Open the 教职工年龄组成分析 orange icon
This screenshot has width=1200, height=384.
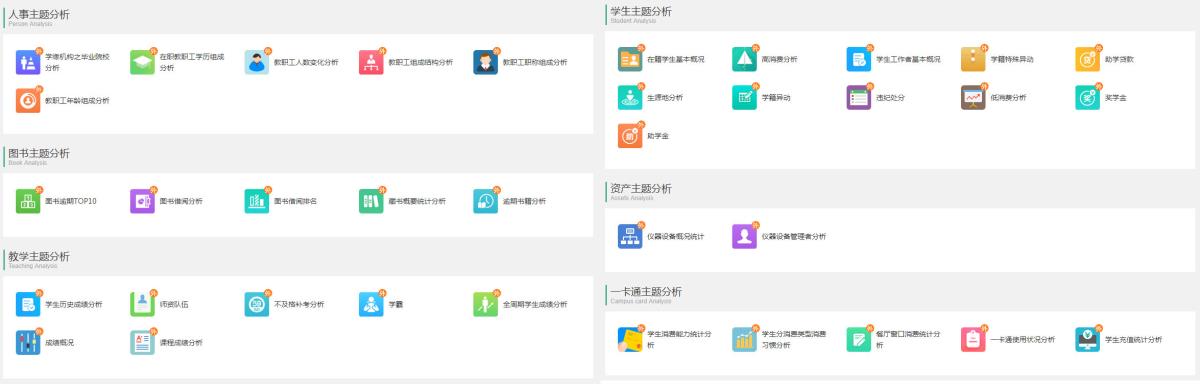click(x=28, y=100)
